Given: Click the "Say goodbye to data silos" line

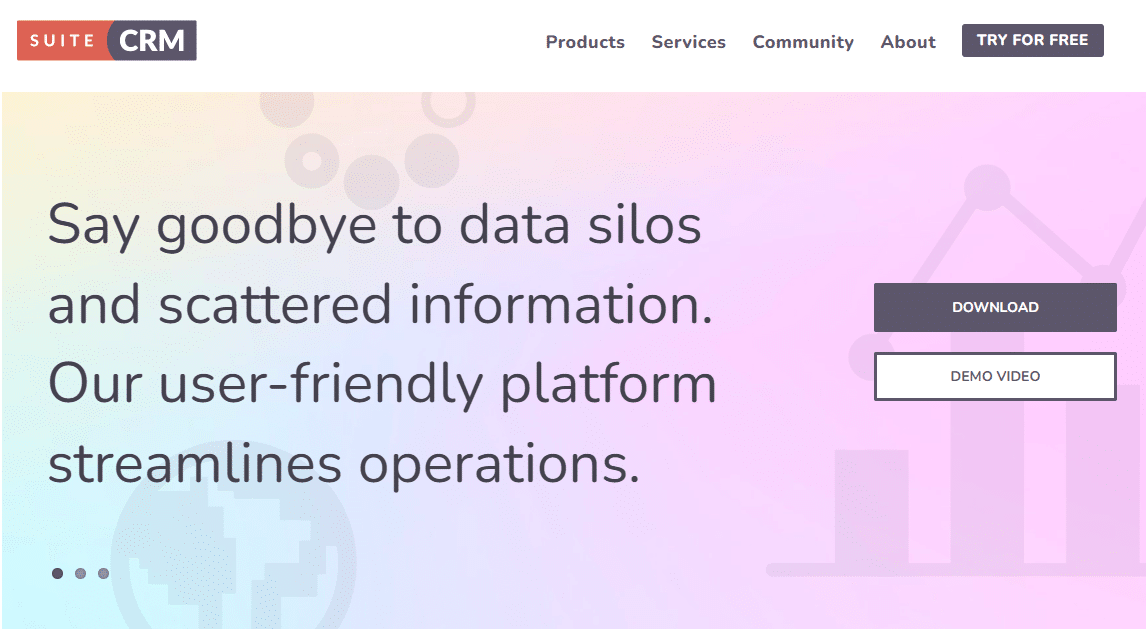Looking at the screenshot, I should tap(375, 225).
